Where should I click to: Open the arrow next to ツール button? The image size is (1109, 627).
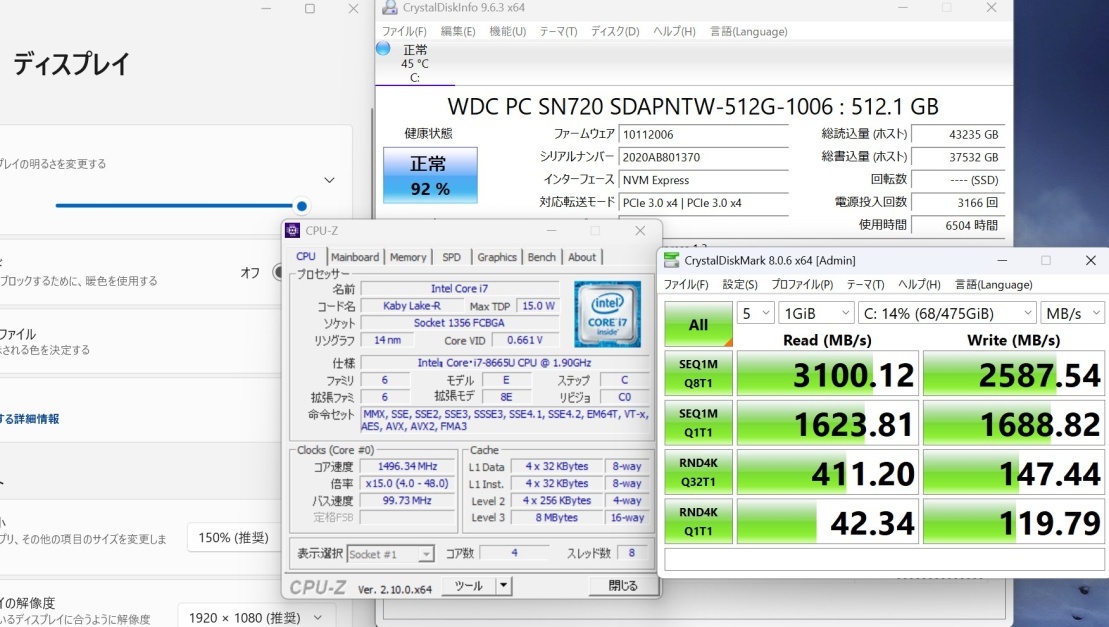[x=503, y=585]
